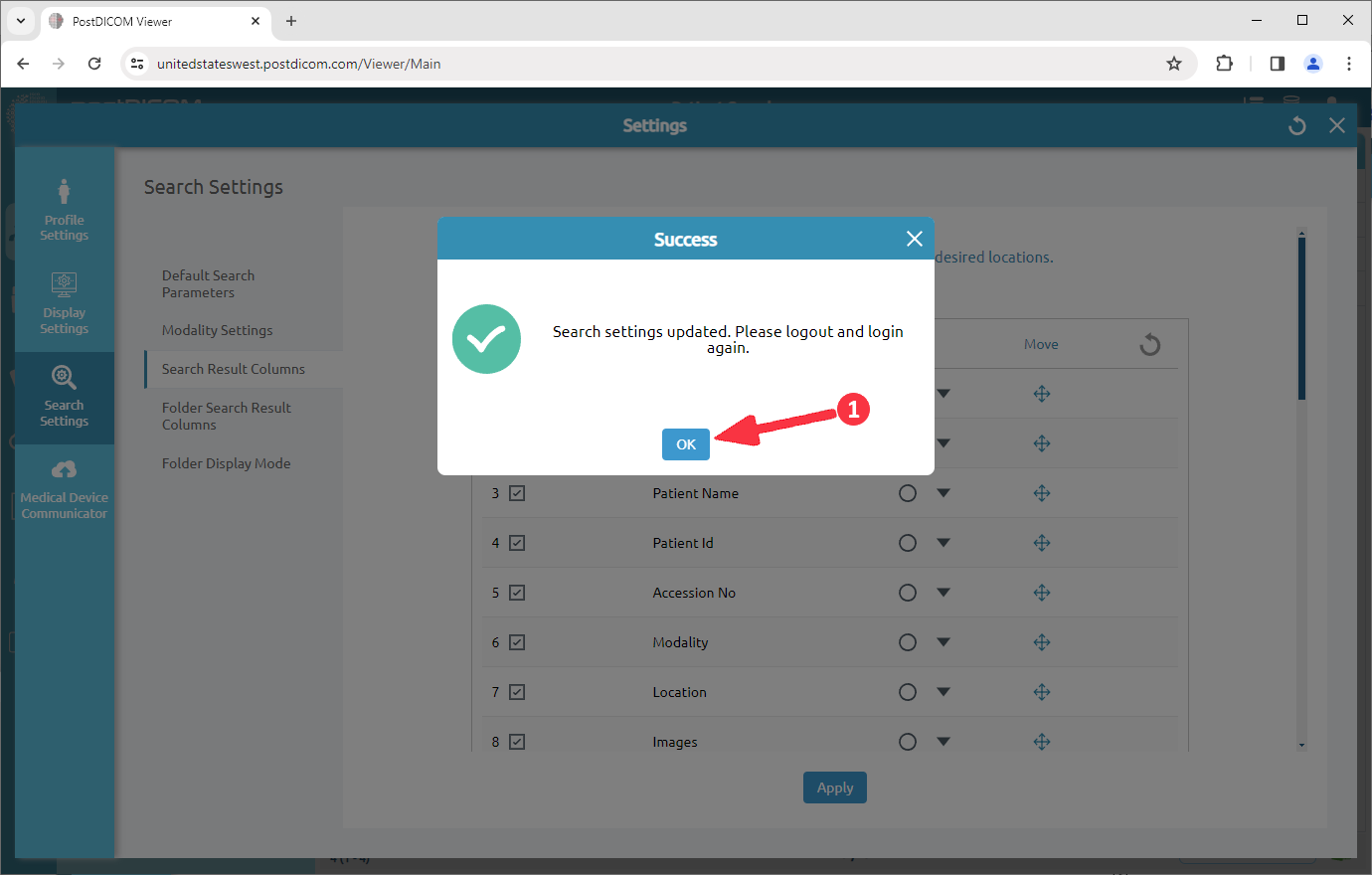Select the Patient Id radio button
This screenshot has width=1372, height=875.
[x=907, y=542]
